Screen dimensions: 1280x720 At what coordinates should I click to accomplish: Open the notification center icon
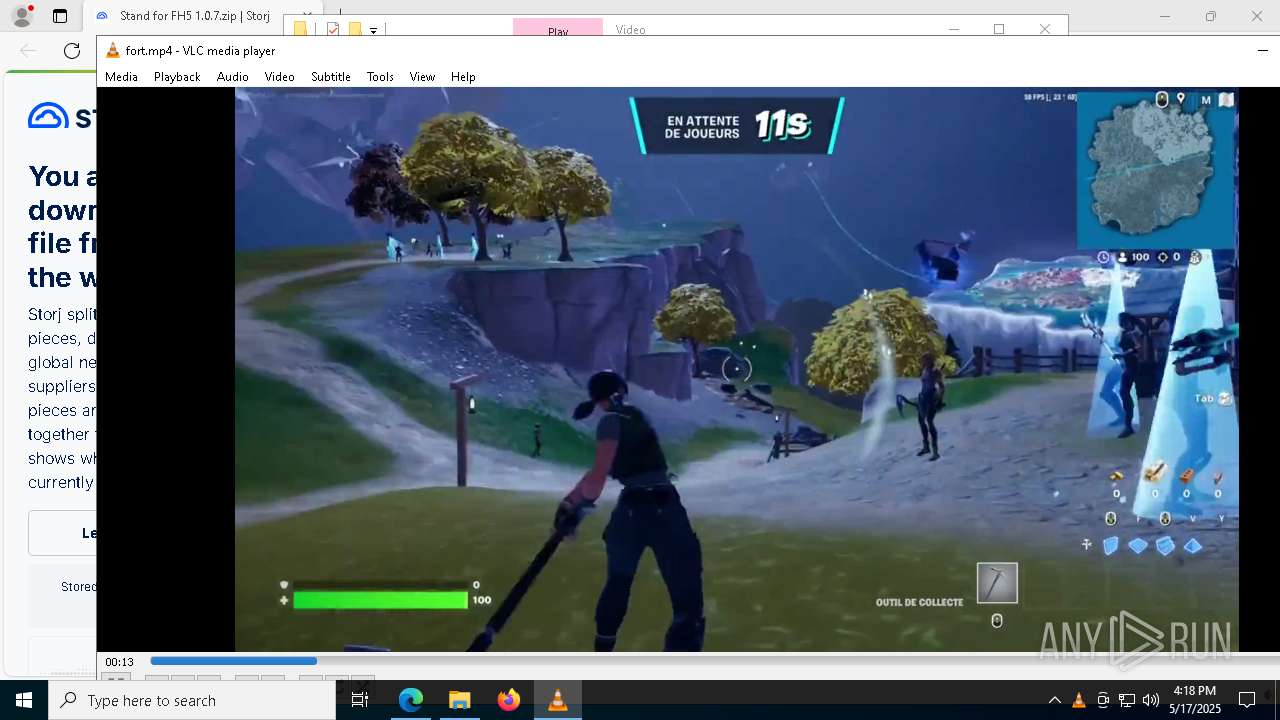1247,700
